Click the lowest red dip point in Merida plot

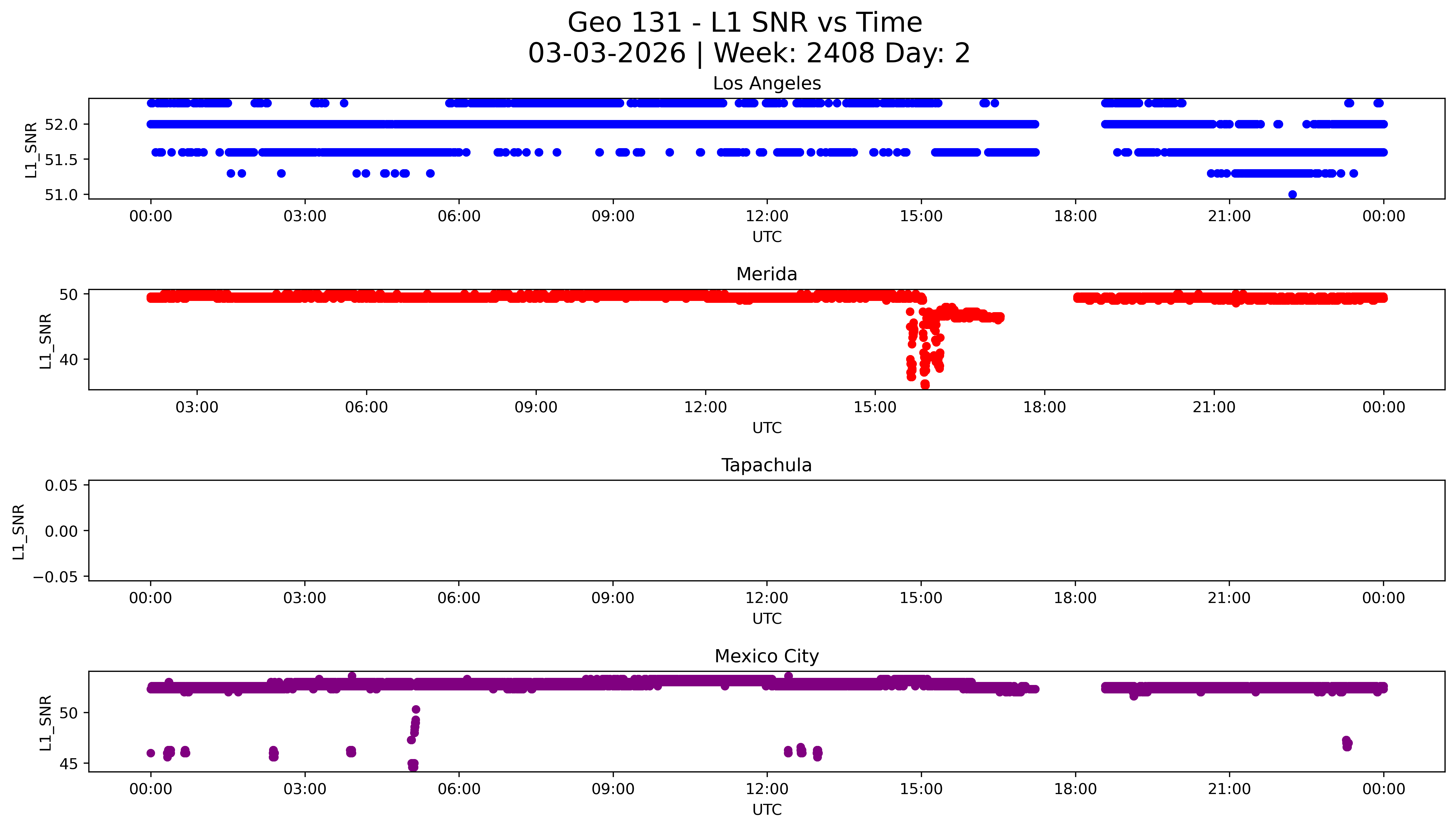pos(925,385)
